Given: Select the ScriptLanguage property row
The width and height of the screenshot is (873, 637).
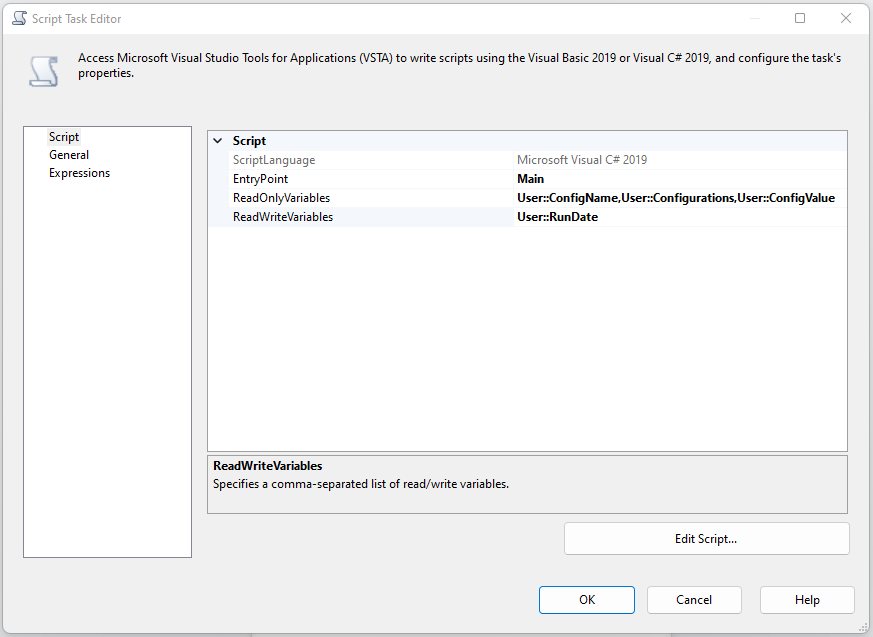Looking at the screenshot, I should click(x=274, y=160).
